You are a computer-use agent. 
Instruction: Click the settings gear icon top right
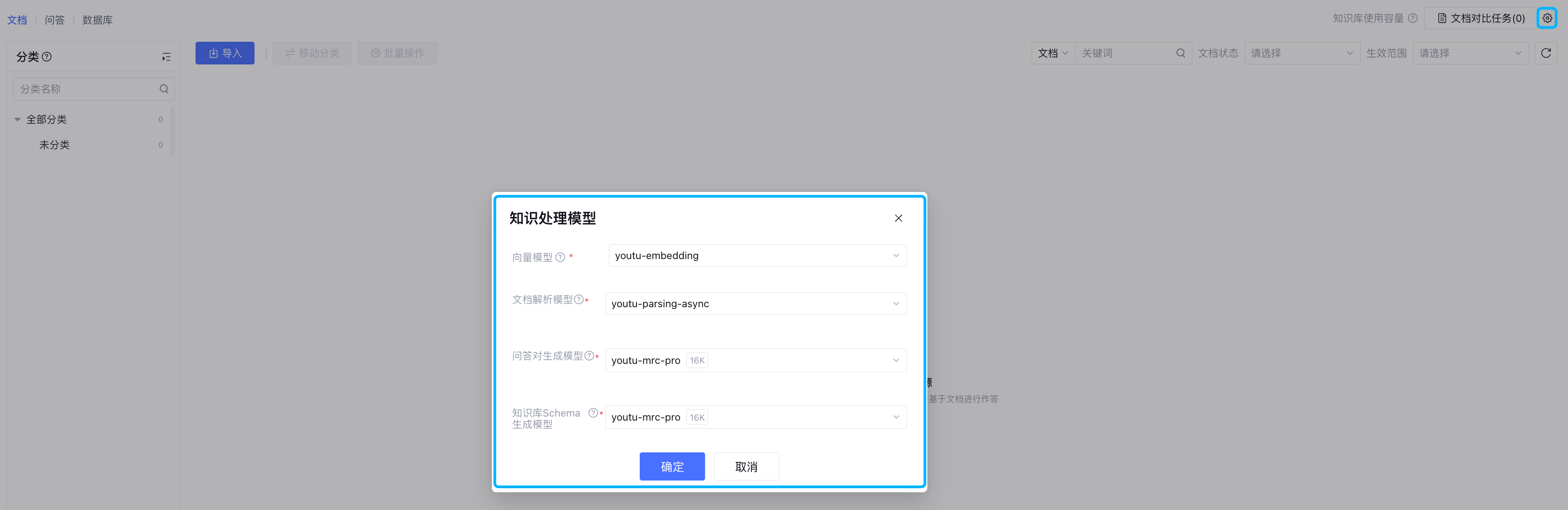[x=1547, y=18]
